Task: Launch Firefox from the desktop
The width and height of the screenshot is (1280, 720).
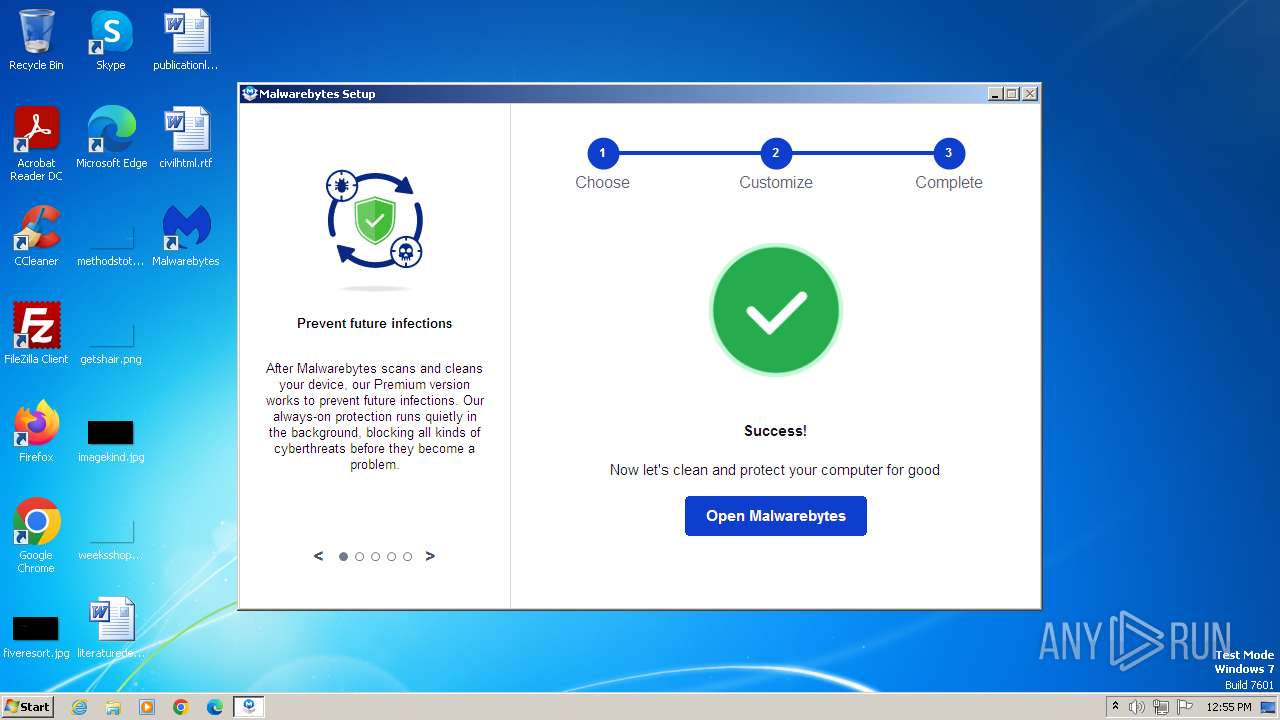Action: pyautogui.click(x=36, y=432)
